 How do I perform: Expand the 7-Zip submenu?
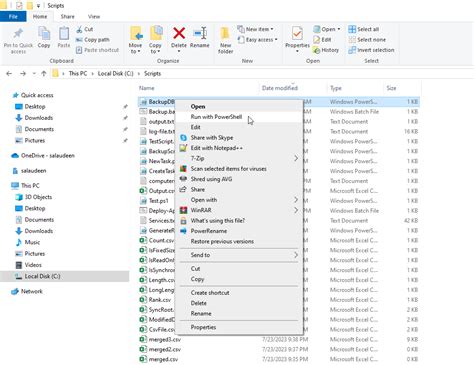[x=239, y=158]
